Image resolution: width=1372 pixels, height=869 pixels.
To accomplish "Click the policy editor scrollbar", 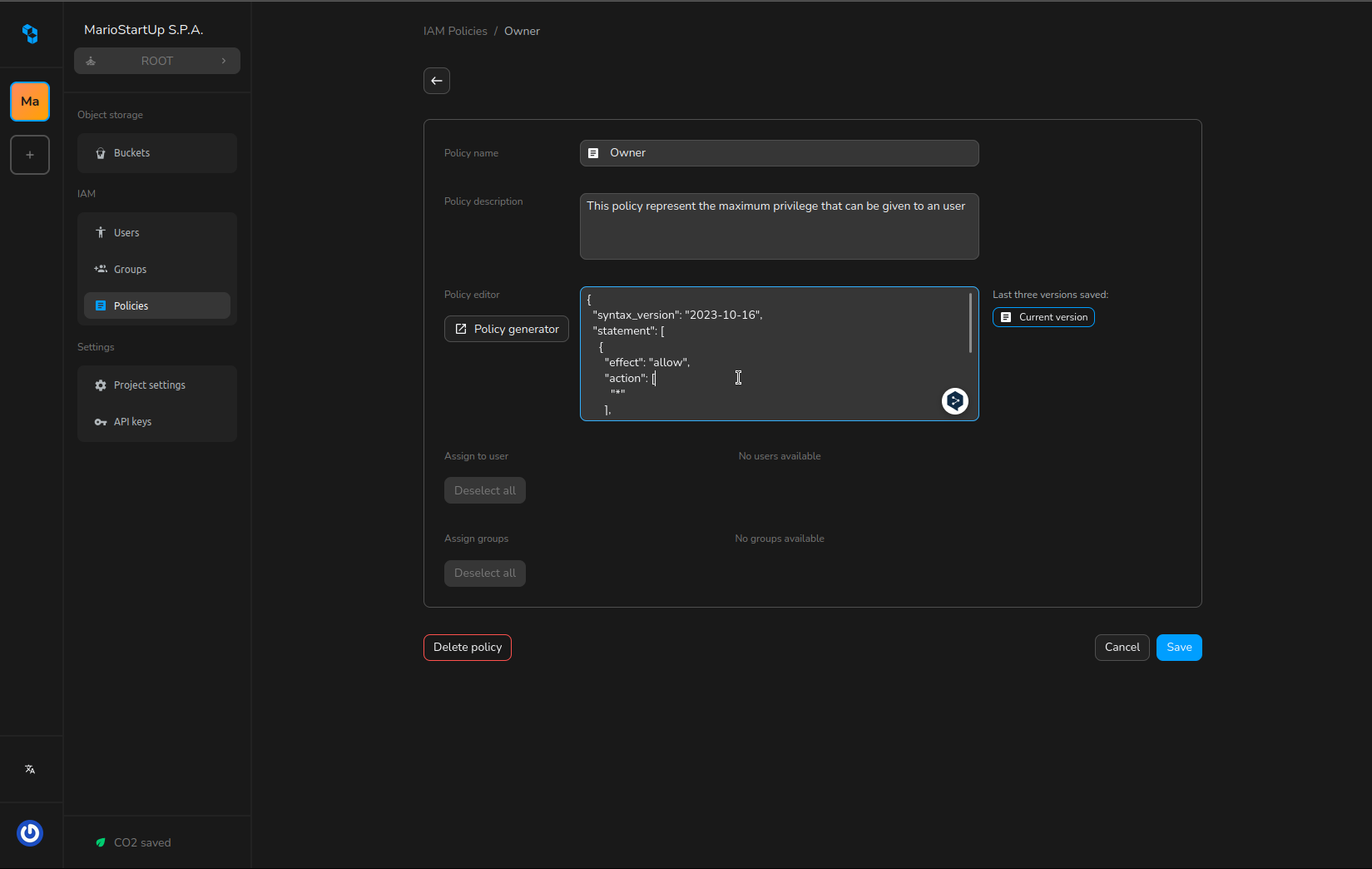I will click(x=970, y=323).
